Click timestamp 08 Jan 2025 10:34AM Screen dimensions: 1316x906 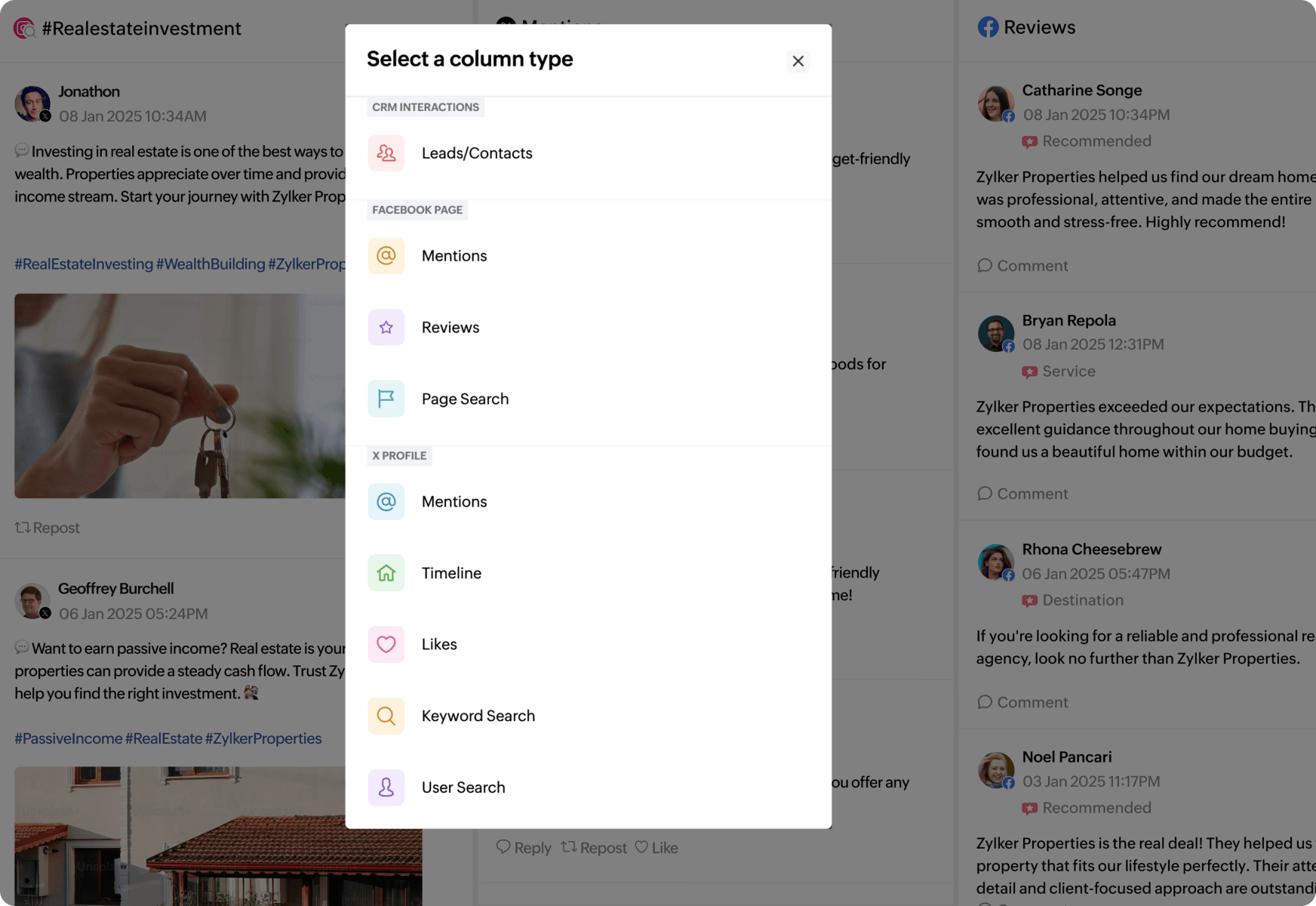coord(133,116)
